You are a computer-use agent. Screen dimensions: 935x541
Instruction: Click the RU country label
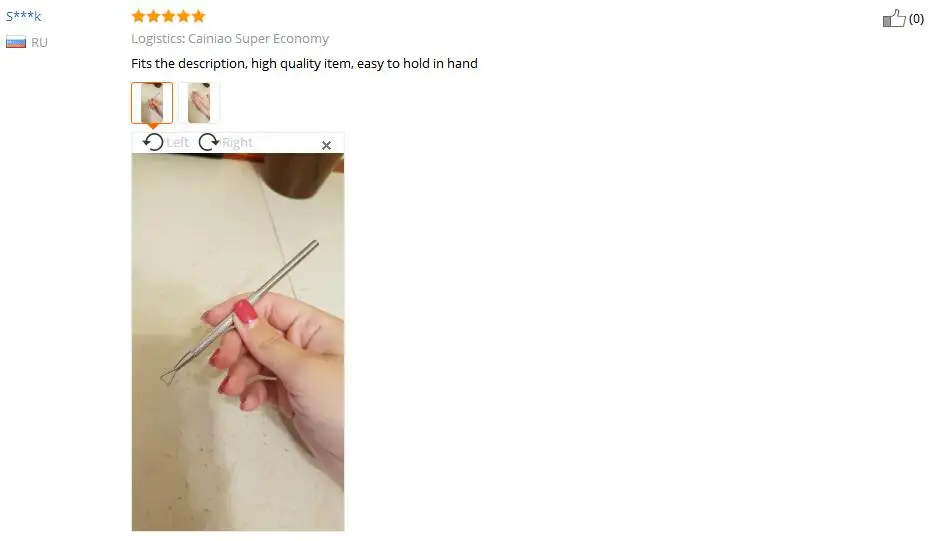coord(39,42)
